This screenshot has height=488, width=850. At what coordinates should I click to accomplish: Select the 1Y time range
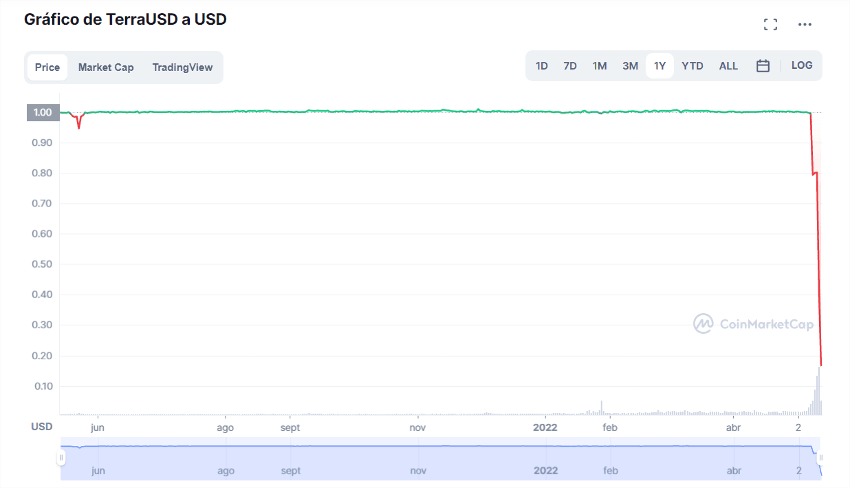[660, 66]
